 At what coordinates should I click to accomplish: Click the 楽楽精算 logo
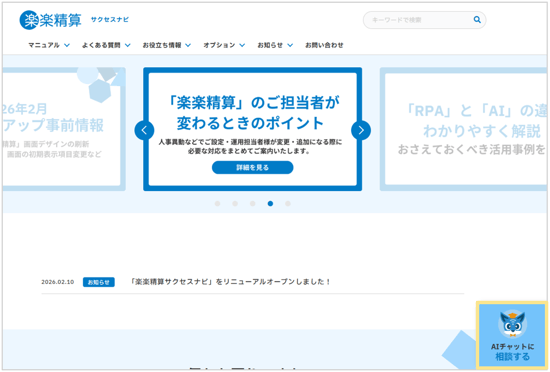click(51, 20)
